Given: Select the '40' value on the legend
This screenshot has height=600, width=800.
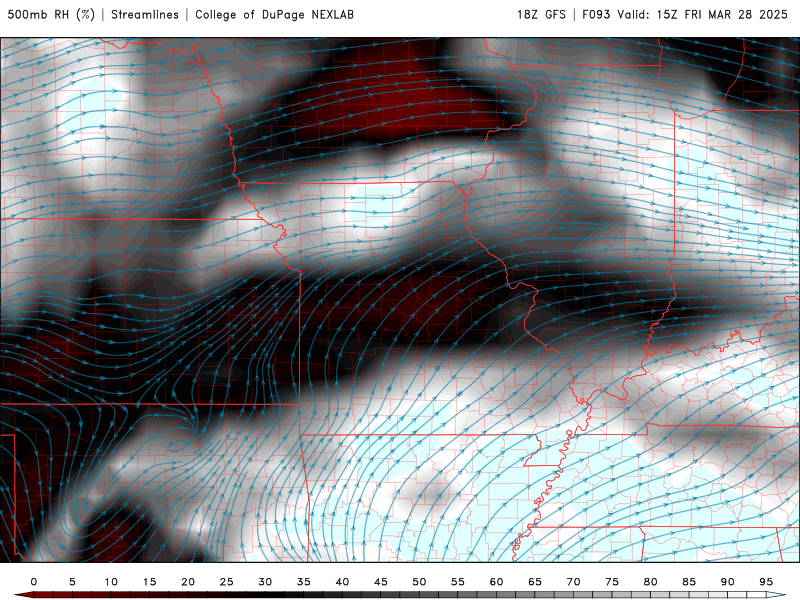Looking at the screenshot, I should tap(342, 582).
